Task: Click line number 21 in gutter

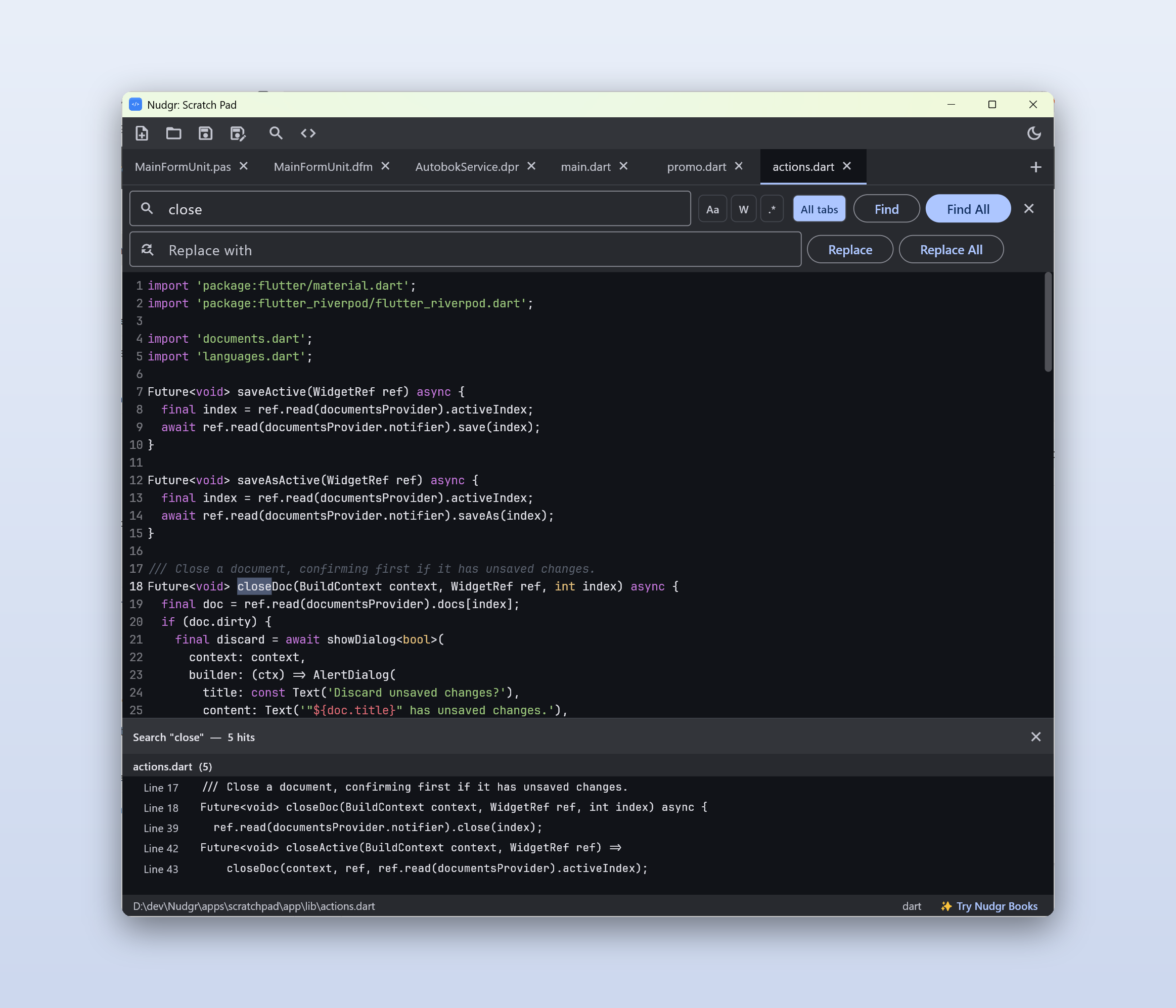Action: (136, 639)
